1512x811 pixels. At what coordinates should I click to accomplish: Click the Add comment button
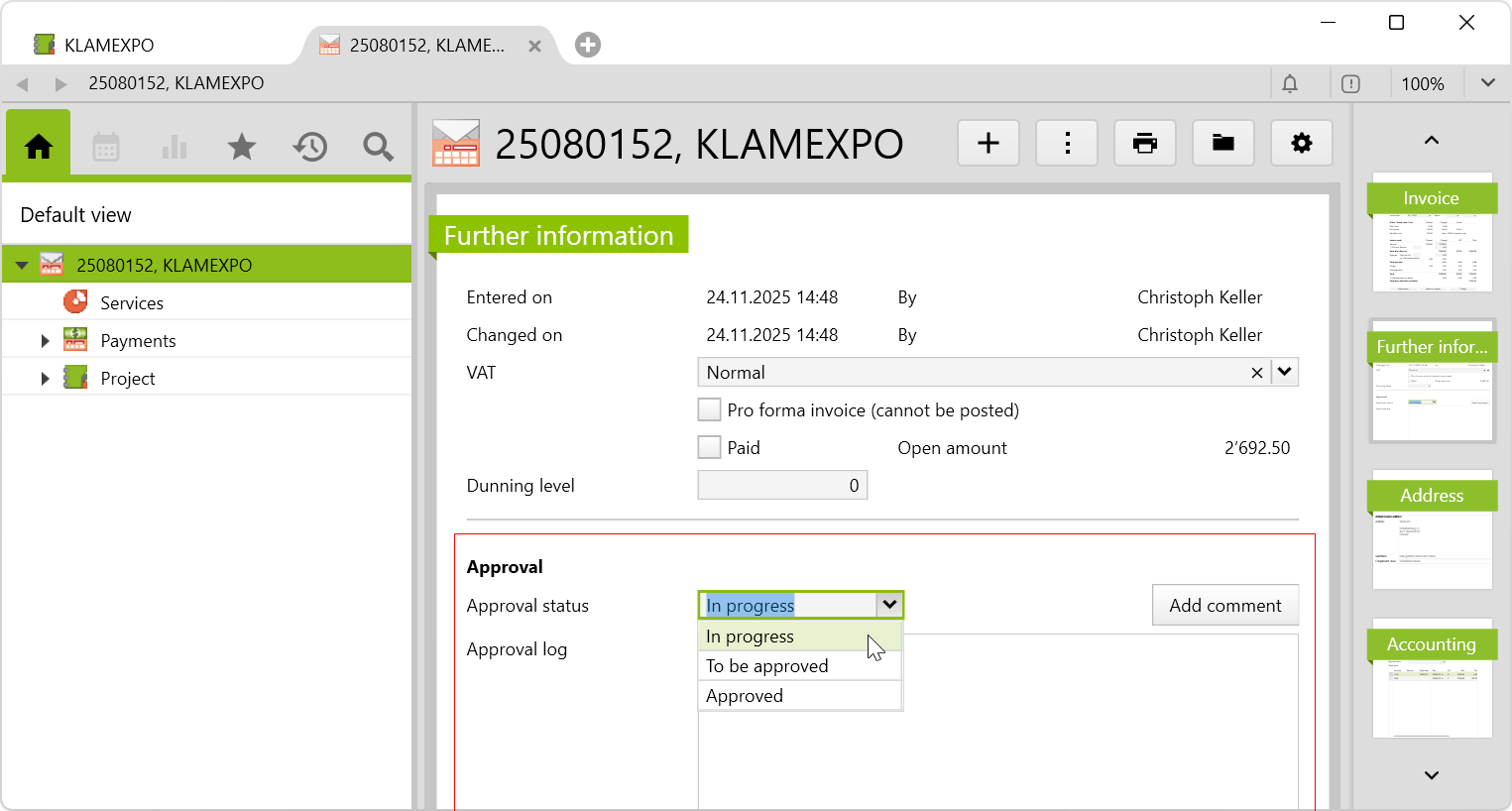click(1224, 606)
